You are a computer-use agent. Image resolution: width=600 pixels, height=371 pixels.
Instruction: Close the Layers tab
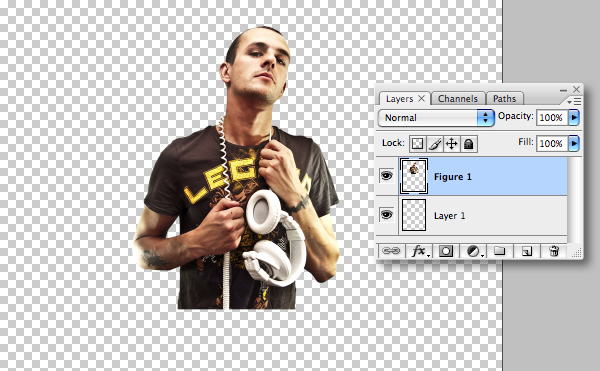point(421,98)
